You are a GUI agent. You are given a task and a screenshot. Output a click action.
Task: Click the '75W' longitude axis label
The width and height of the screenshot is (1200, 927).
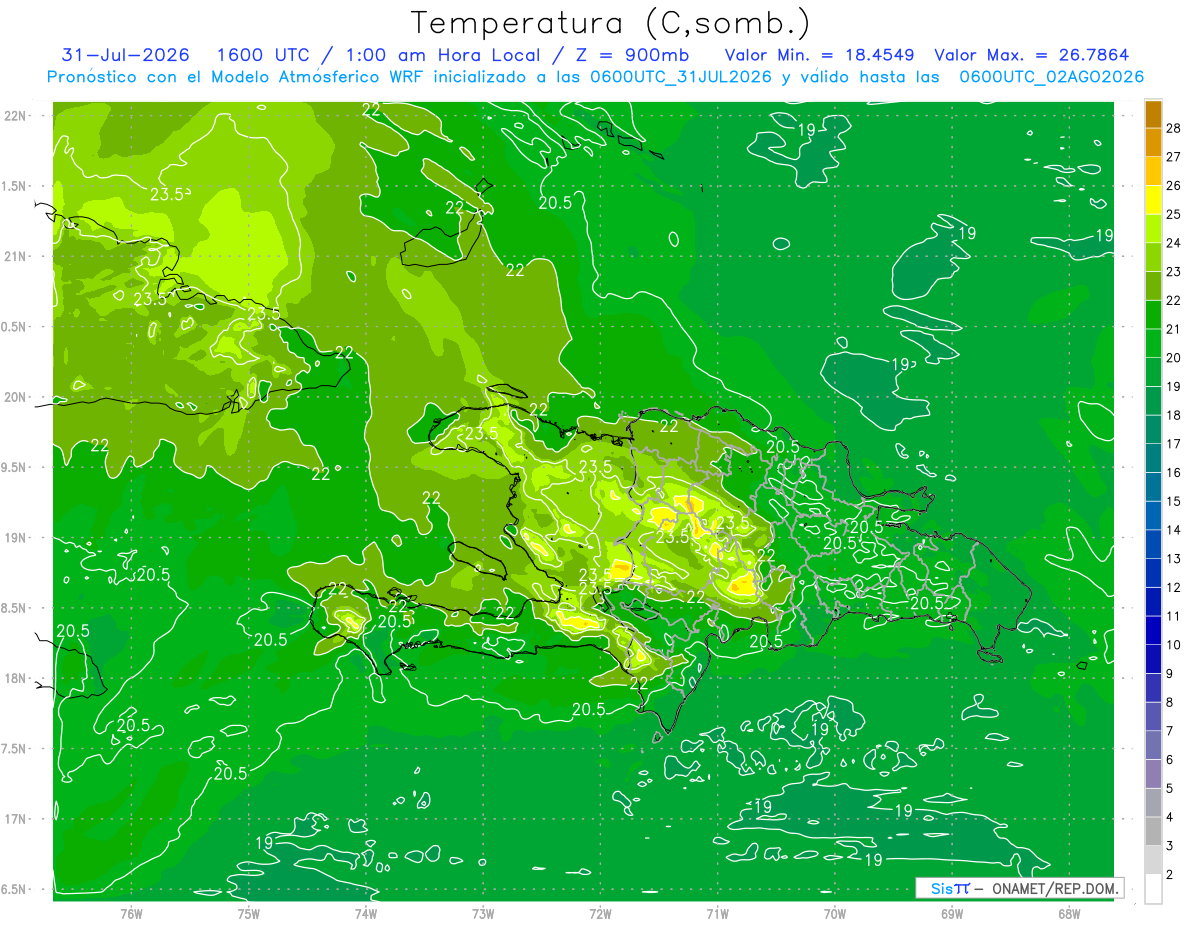click(249, 912)
